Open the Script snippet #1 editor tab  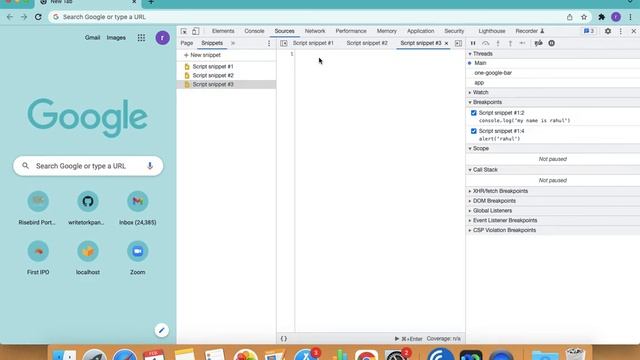pos(313,43)
